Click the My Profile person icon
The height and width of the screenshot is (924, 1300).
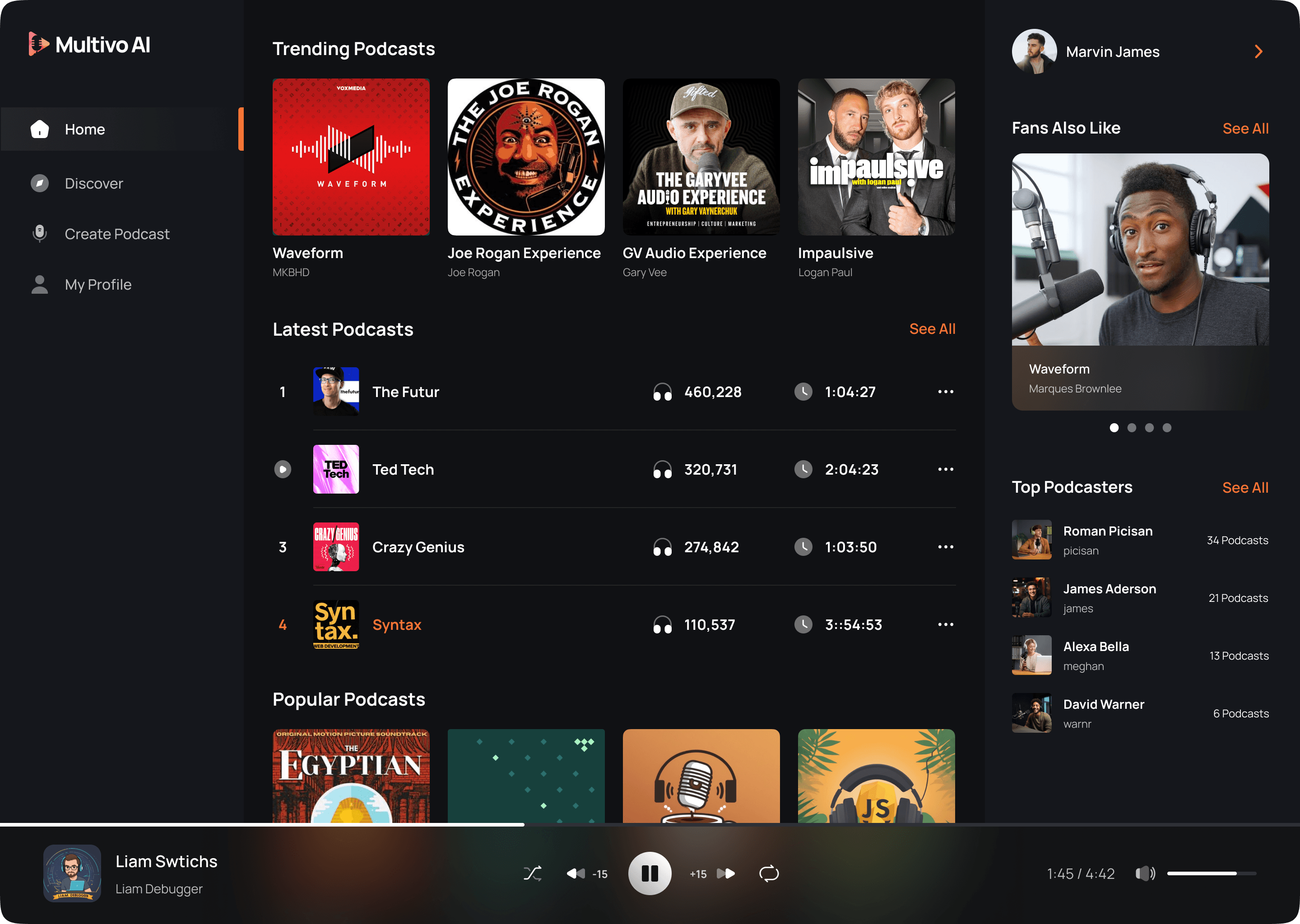pyautogui.click(x=39, y=285)
